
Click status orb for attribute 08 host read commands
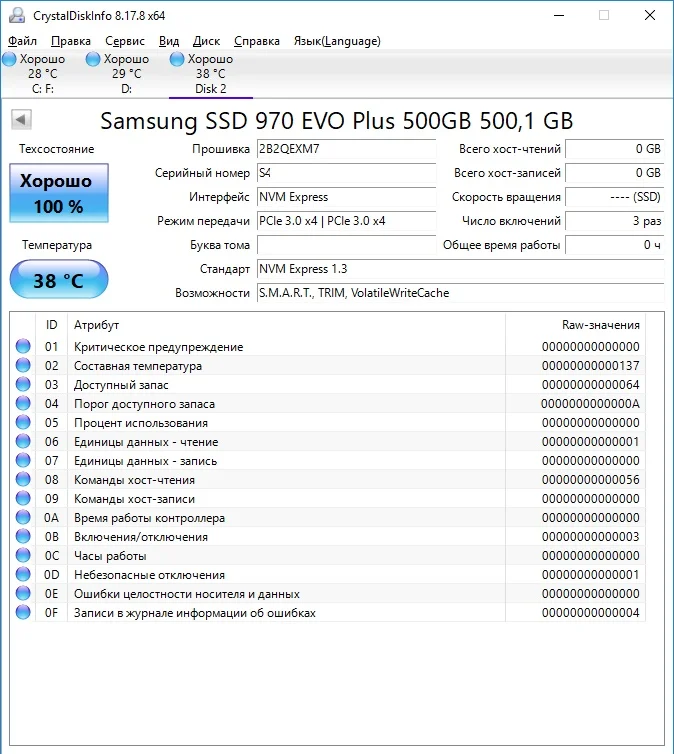pyautogui.click(x=23, y=479)
